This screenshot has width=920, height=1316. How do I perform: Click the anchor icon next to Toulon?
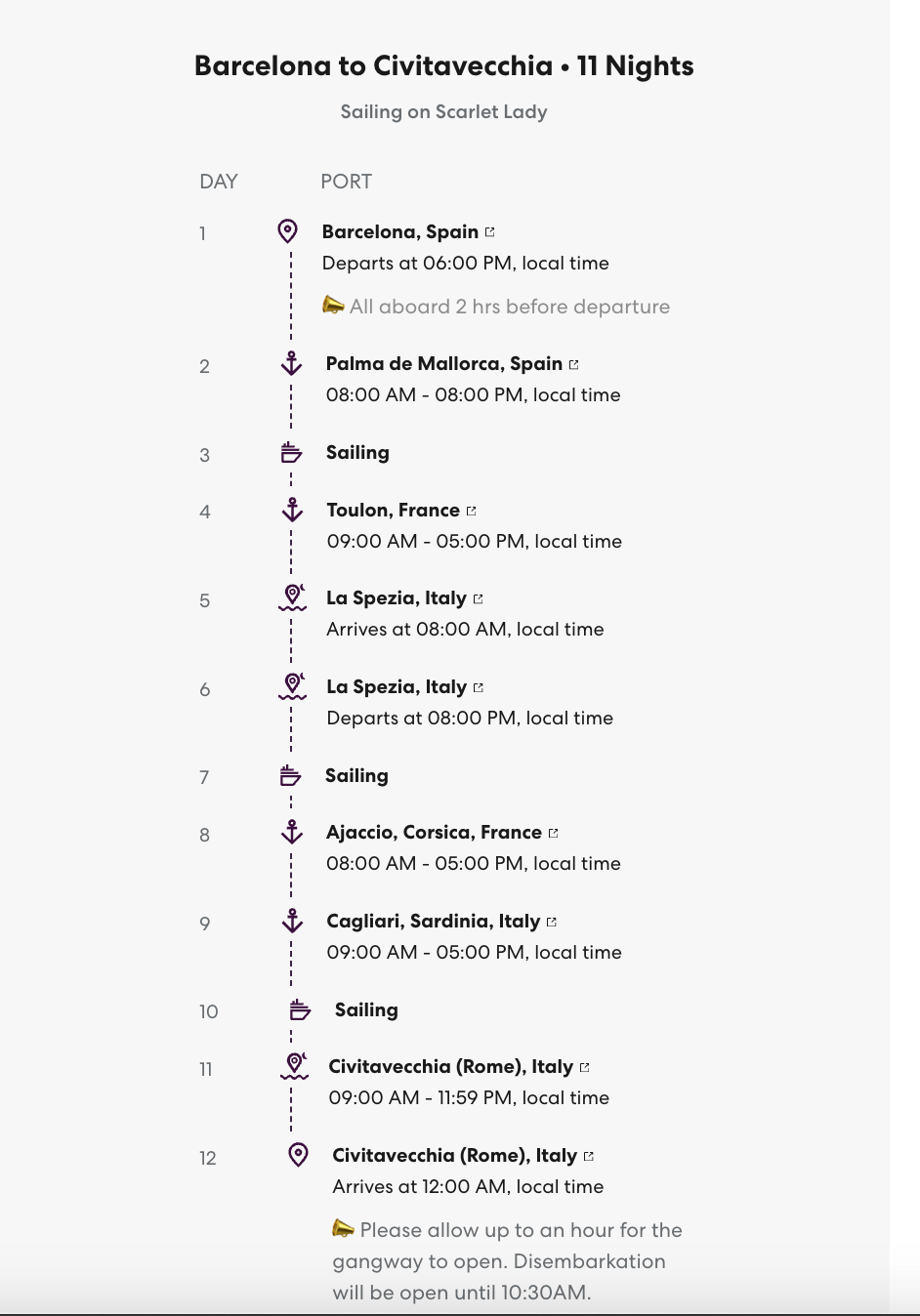click(x=291, y=510)
